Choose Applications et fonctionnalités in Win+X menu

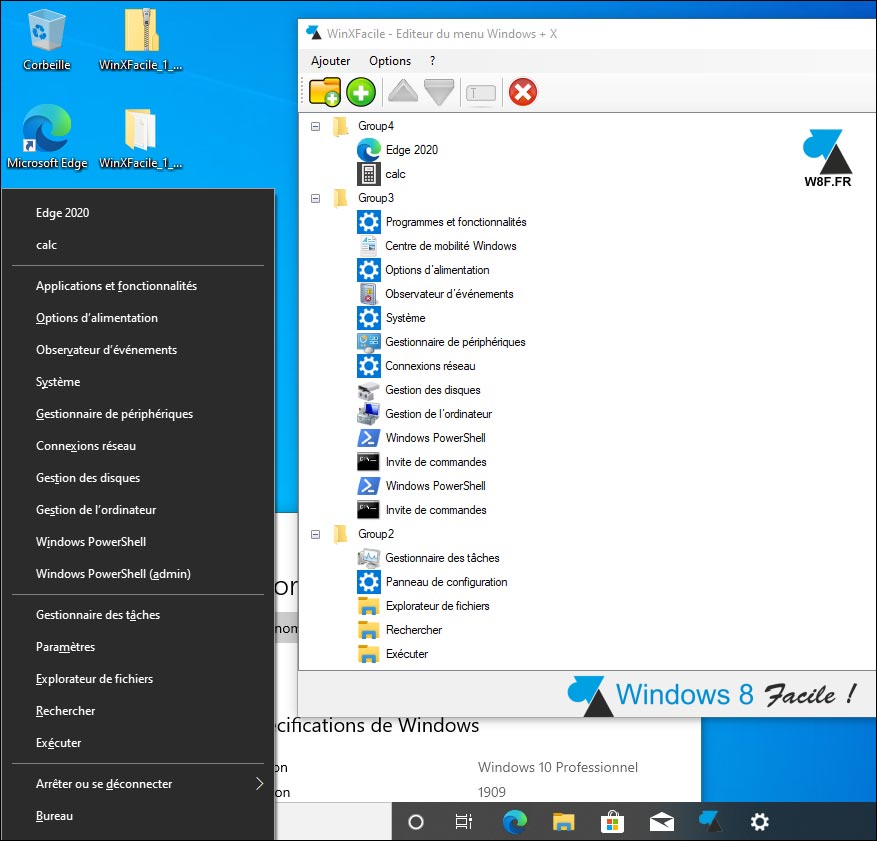coord(138,286)
